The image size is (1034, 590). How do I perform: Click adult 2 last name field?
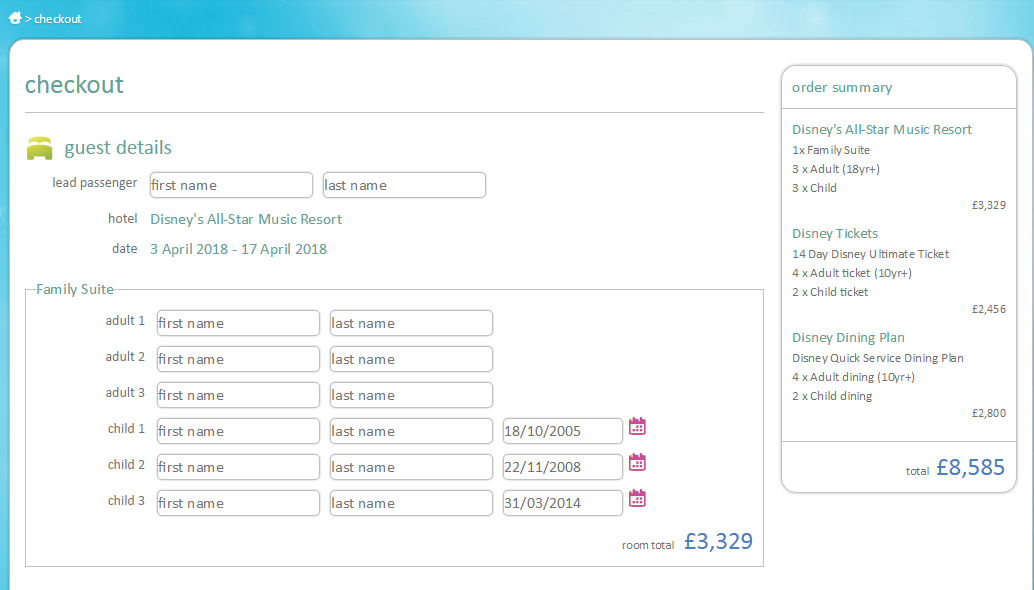click(x=411, y=359)
